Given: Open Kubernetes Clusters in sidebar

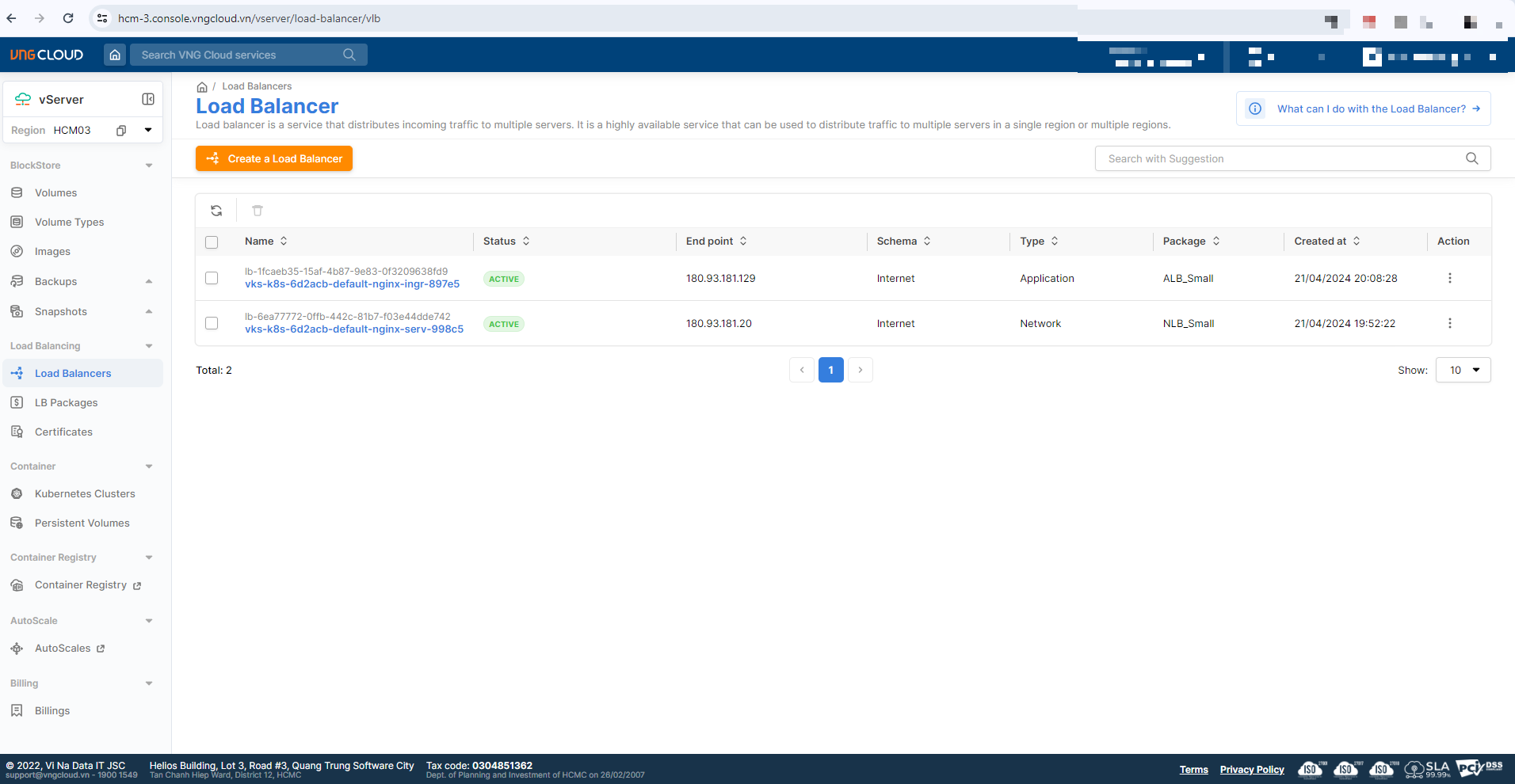Looking at the screenshot, I should click(x=85, y=493).
